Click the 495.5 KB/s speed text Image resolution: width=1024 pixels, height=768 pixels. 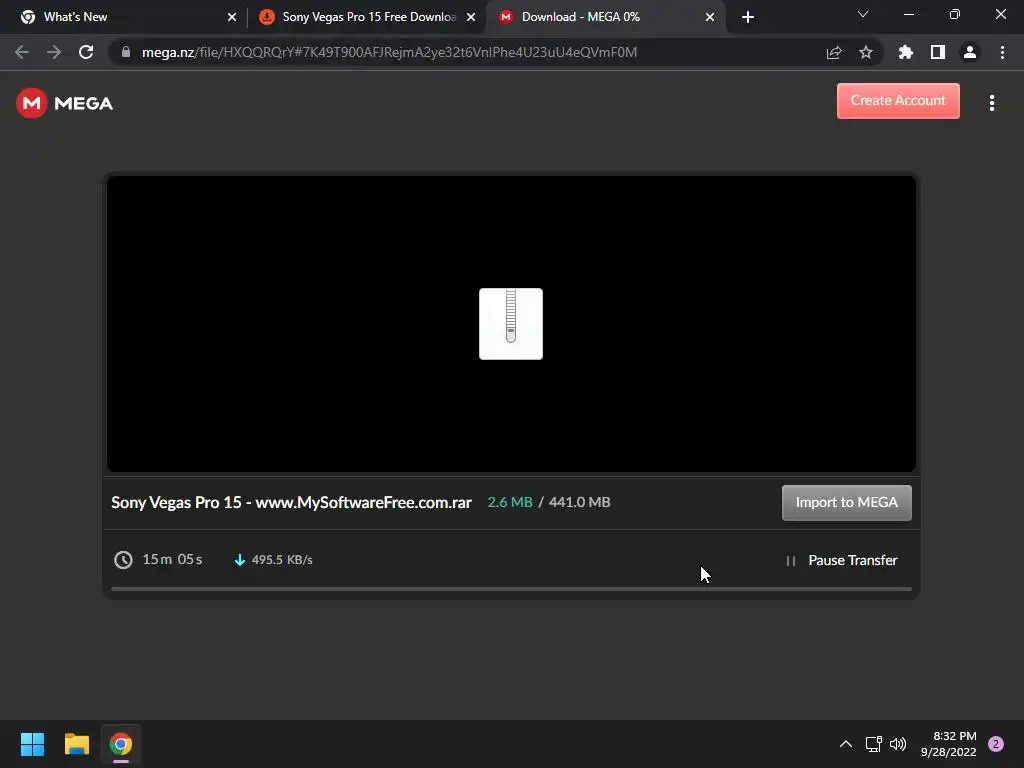pyautogui.click(x=282, y=560)
